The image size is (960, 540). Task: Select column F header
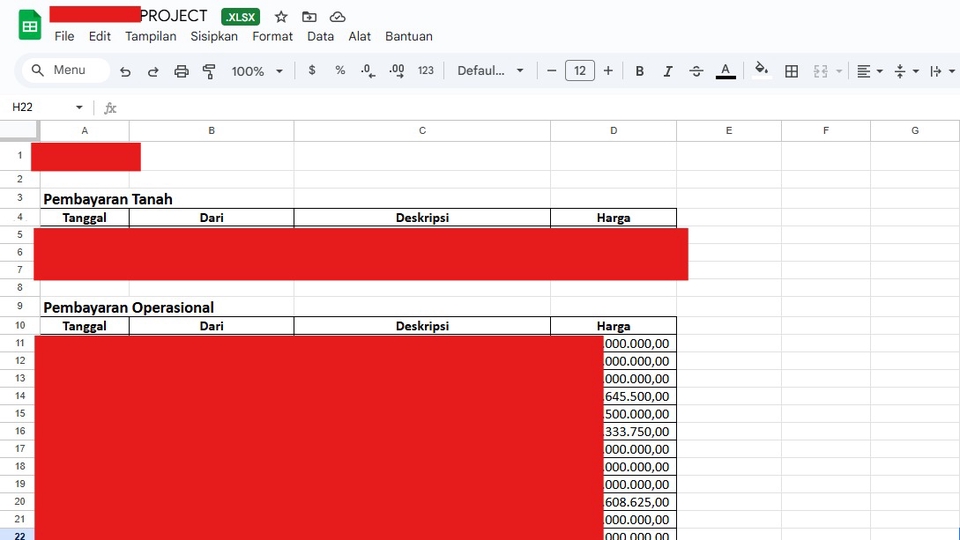[825, 130]
